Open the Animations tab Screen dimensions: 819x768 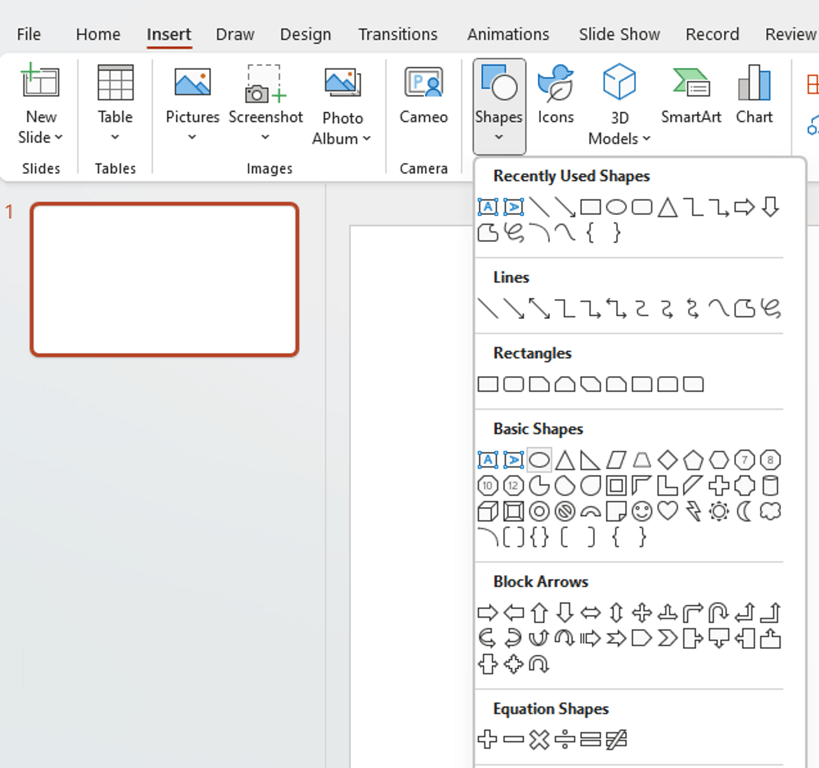[508, 34]
